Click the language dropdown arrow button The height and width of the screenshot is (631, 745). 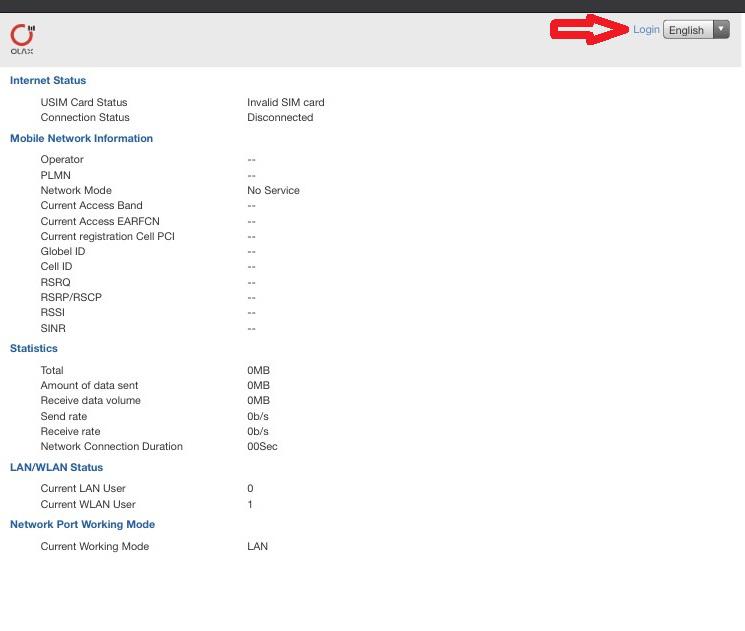[x=721, y=29]
